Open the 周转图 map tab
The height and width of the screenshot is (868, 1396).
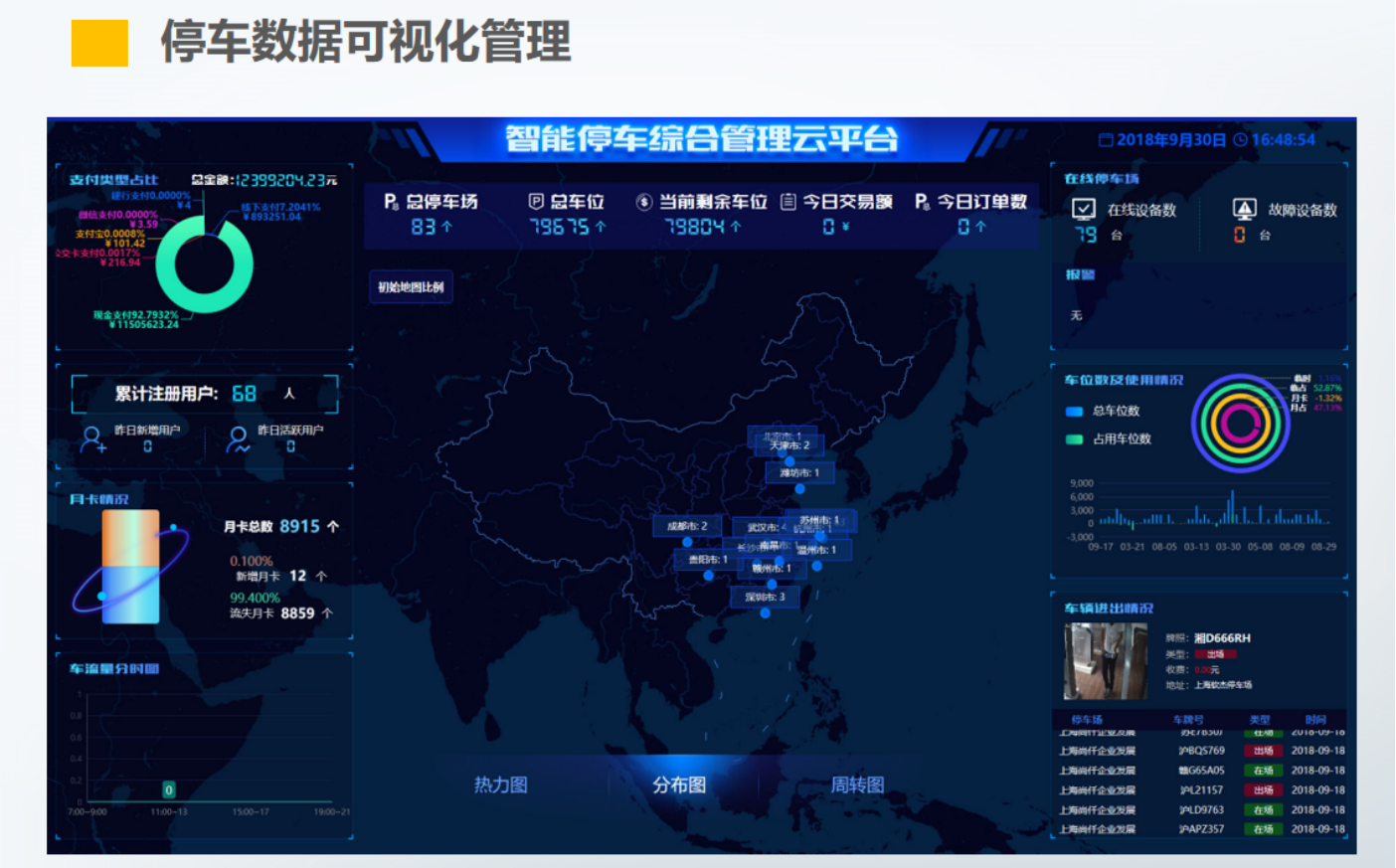coord(857,784)
